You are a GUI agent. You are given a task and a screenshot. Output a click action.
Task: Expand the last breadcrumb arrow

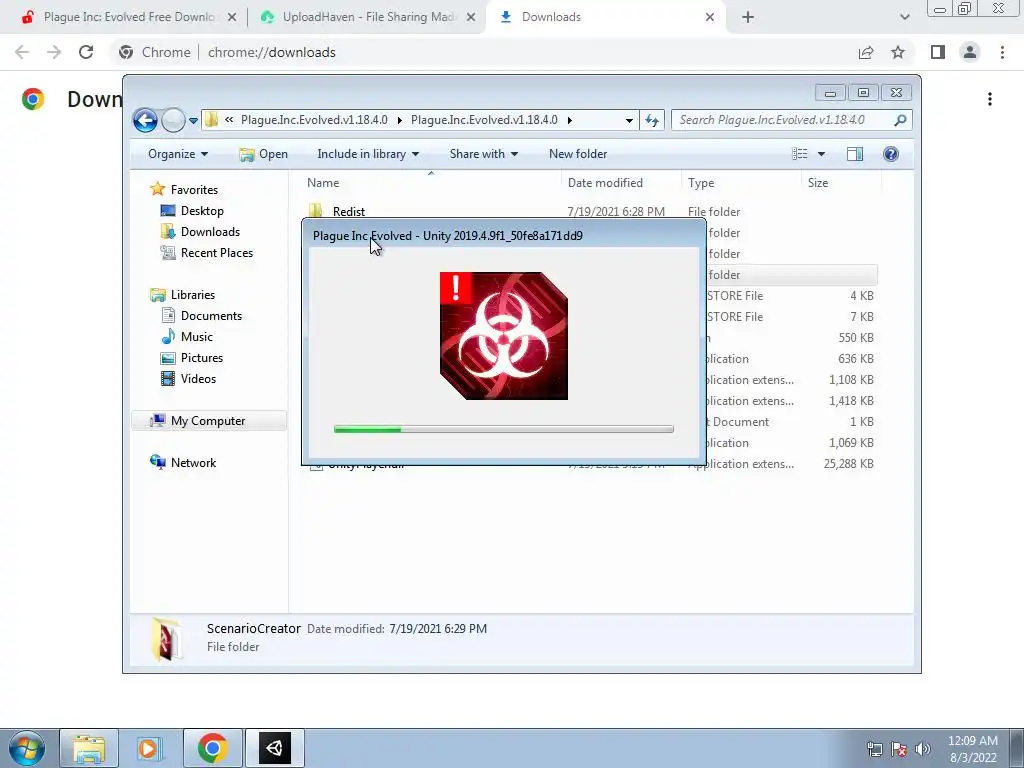[569, 120]
